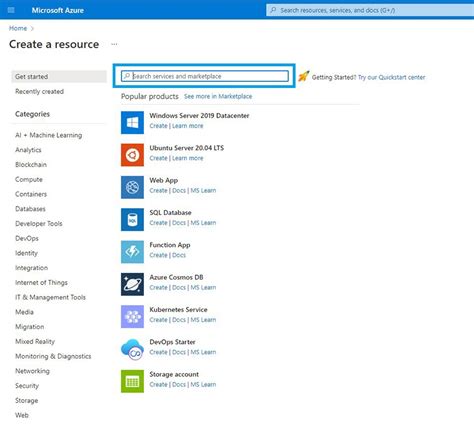Image resolution: width=474 pixels, height=426 pixels.
Task: Click the Function App lightning icon
Action: [x=132, y=252]
